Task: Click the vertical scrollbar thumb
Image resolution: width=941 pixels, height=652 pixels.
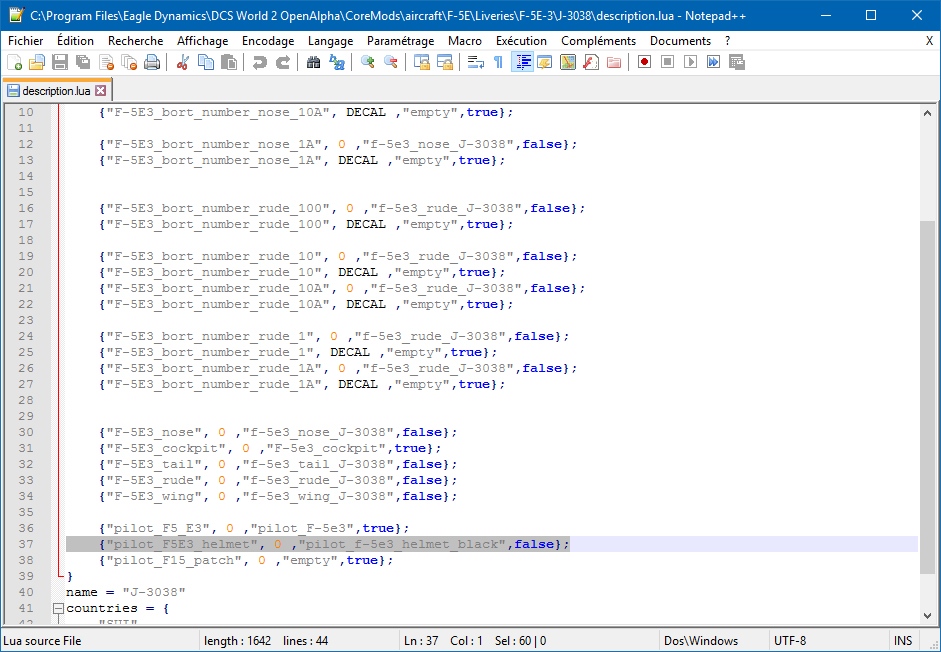Action: coord(927,397)
